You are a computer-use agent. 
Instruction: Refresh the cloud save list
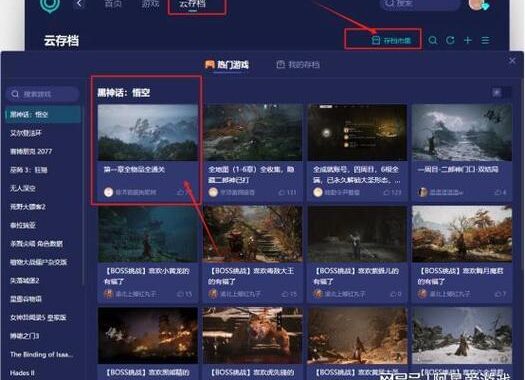(451, 41)
